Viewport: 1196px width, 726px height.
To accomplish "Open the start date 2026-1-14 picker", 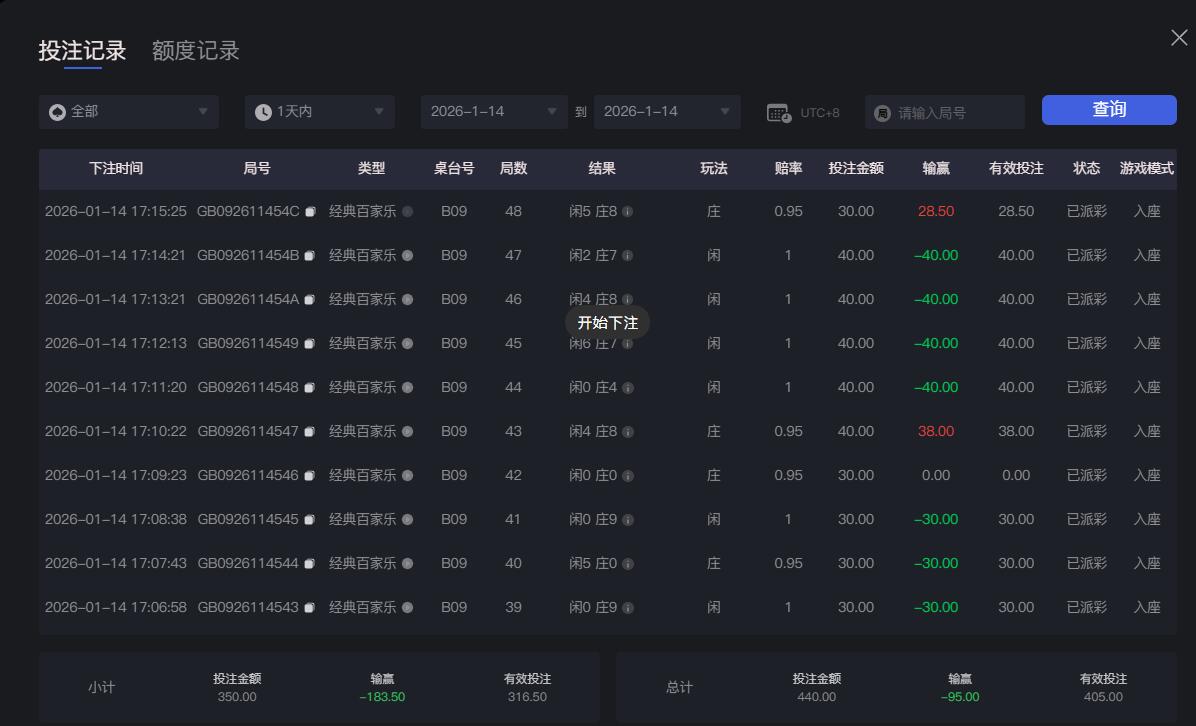I will point(493,112).
